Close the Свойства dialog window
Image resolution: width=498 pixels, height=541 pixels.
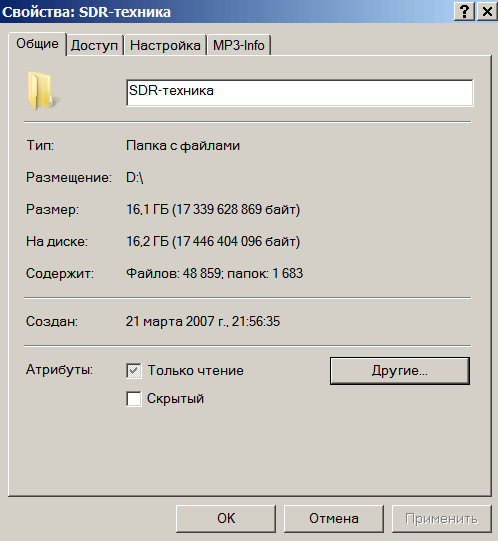(x=487, y=12)
